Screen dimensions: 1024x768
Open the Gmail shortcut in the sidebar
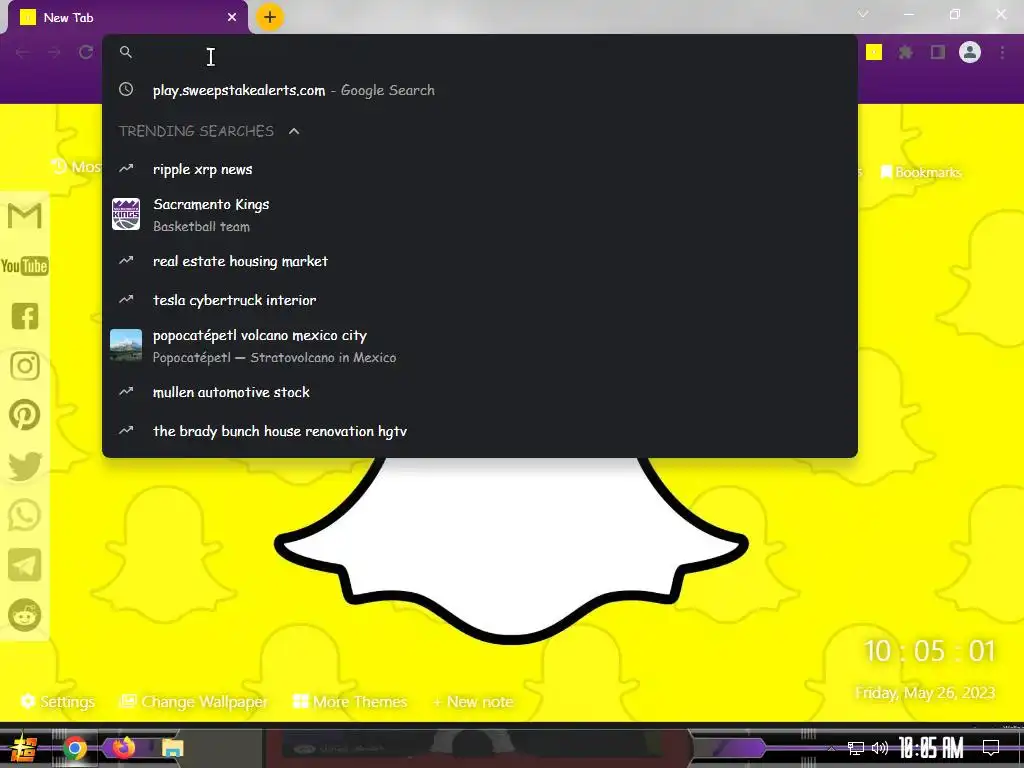(25, 216)
